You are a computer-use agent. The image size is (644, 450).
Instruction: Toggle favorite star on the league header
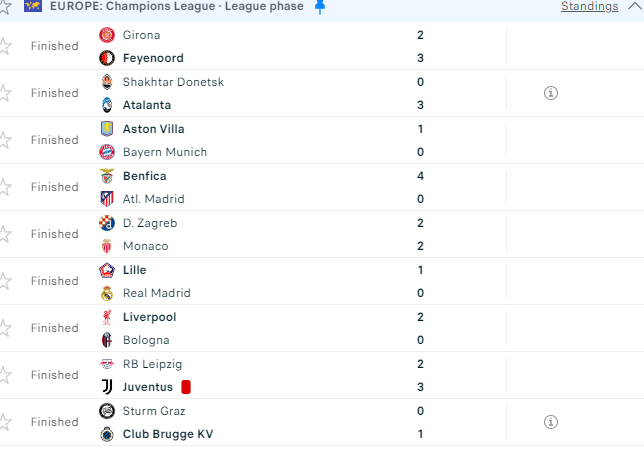point(5,6)
